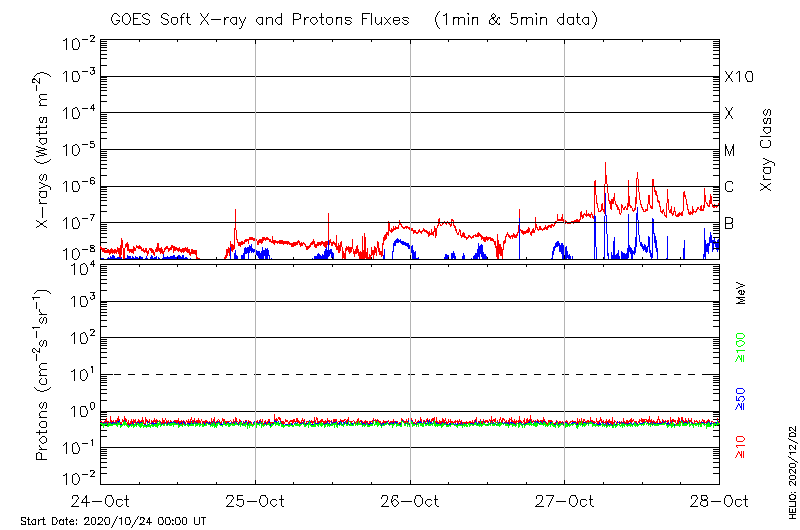The height and width of the screenshot is (530, 800).
Task: Click the 26-Oct date label
Action: tap(410, 500)
